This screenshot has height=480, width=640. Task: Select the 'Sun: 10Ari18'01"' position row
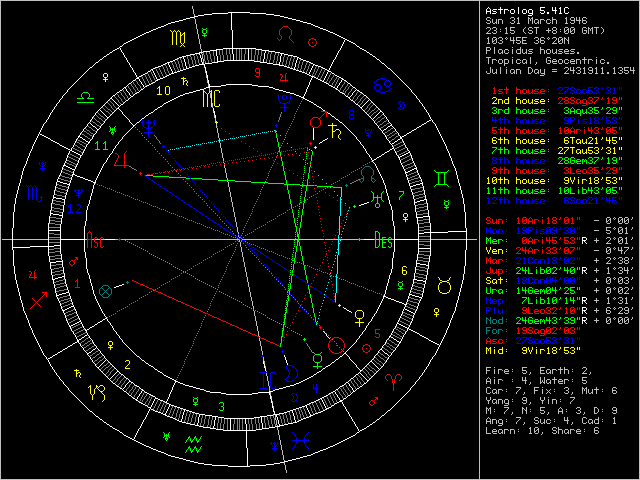tap(560, 221)
